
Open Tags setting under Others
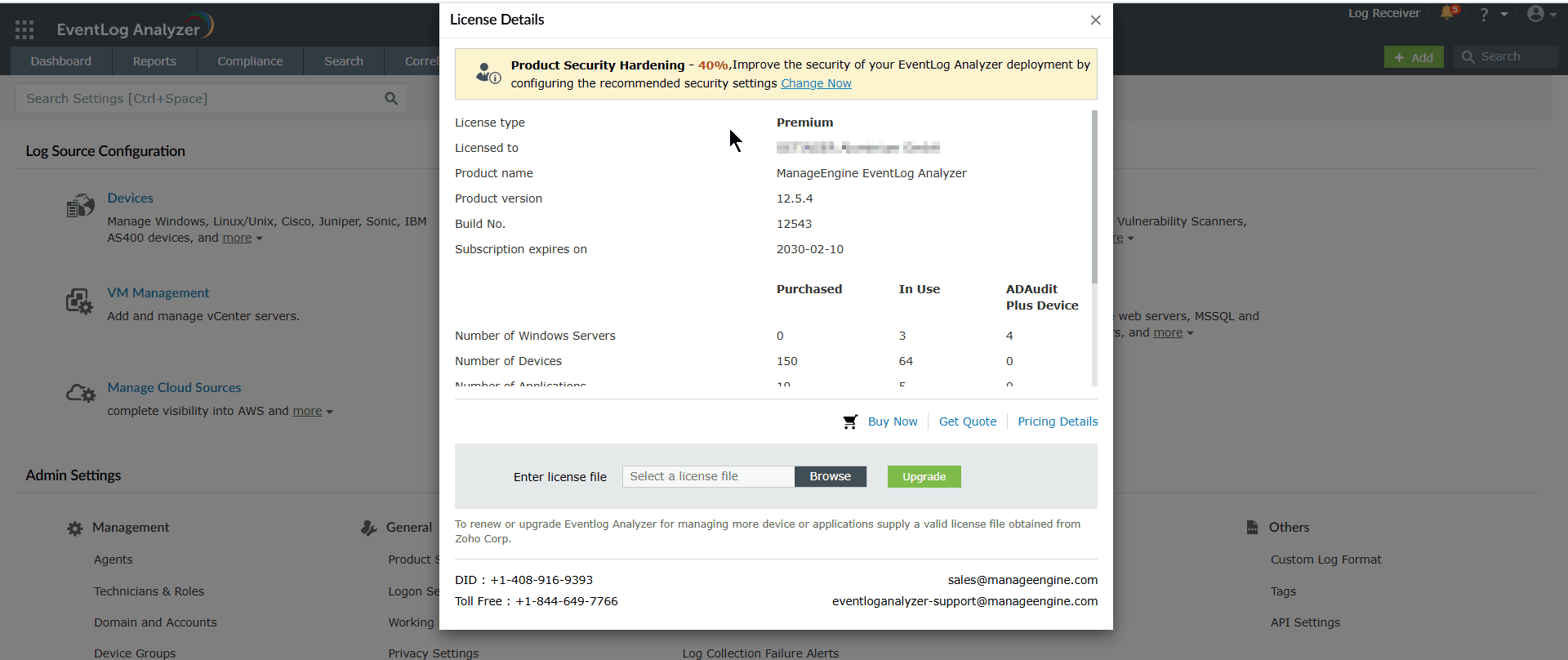pos(1283,591)
